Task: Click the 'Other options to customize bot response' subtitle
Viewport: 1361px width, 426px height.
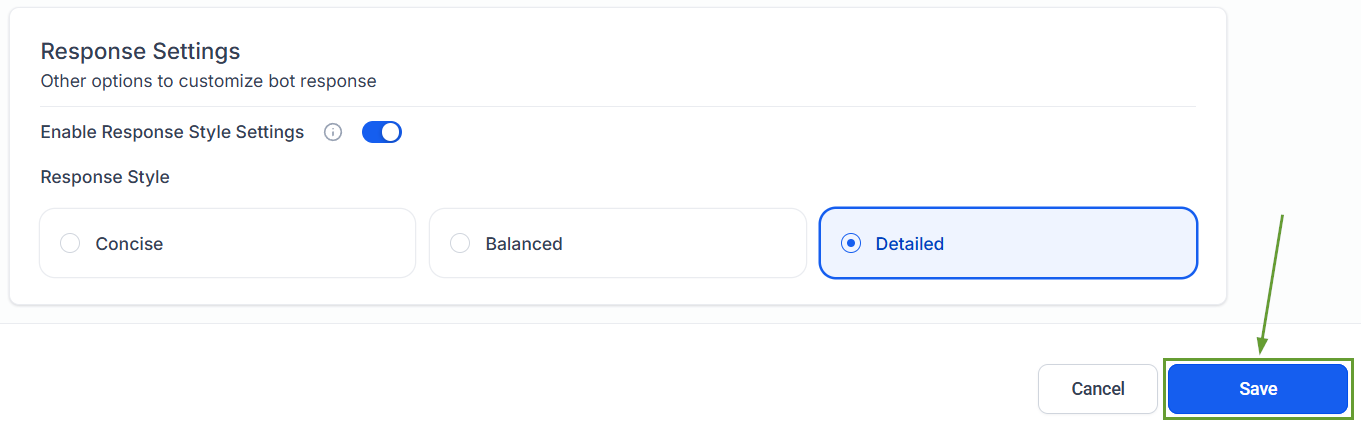Action: pos(208,81)
